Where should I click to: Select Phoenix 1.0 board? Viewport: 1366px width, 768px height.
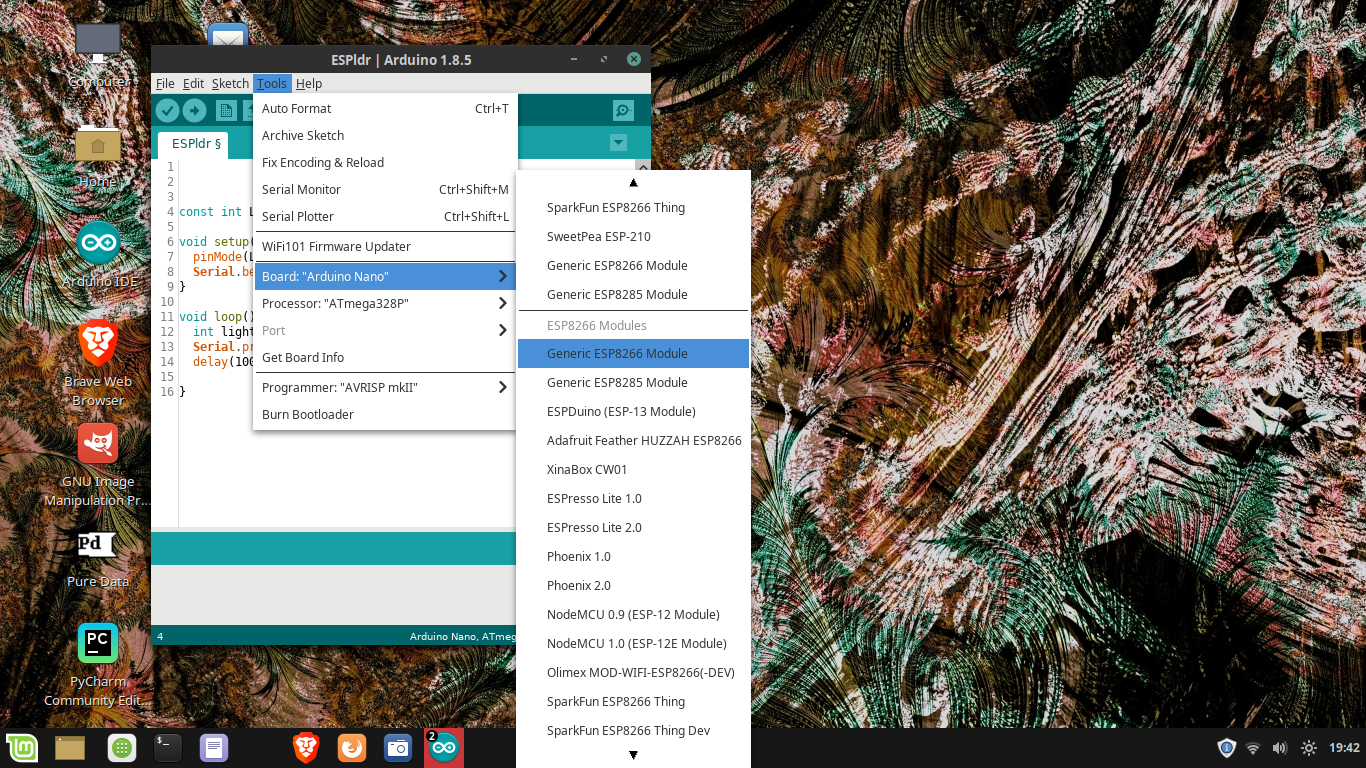(633, 556)
